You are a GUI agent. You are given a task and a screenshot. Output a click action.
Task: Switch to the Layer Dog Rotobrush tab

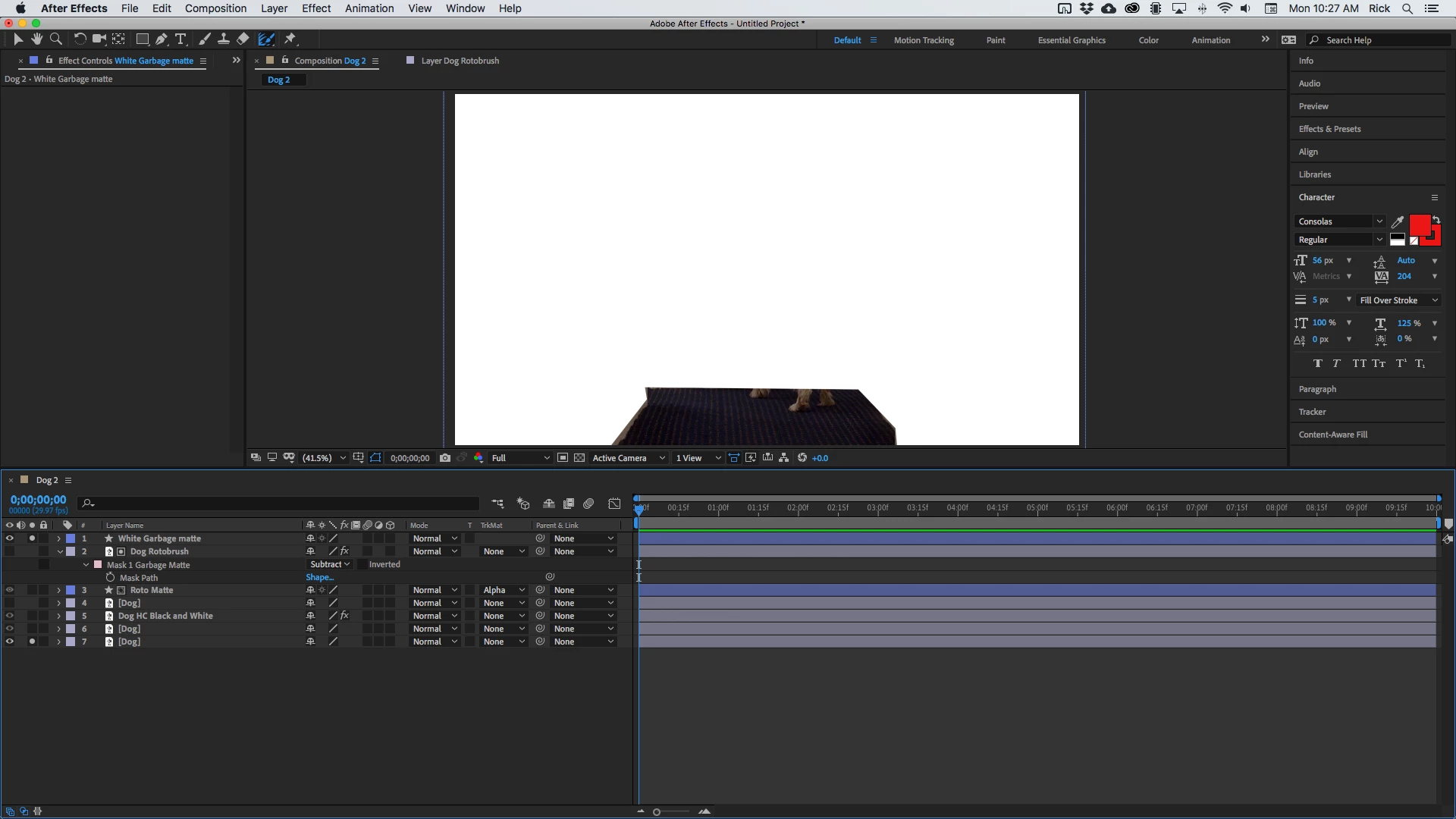coord(460,61)
